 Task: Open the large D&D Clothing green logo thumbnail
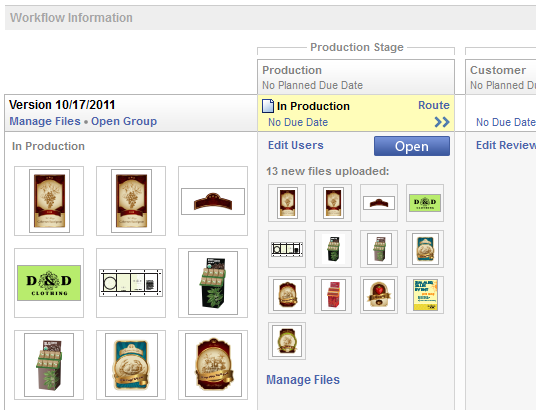(49, 283)
